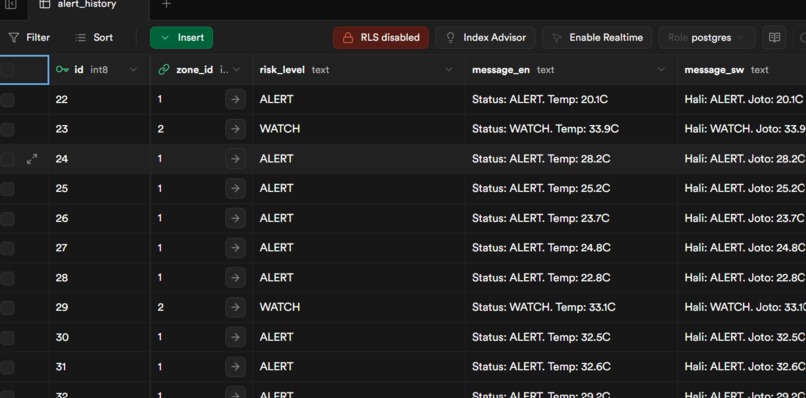The image size is (806, 398).
Task: Open the id column dropdown menu
Action: click(x=133, y=70)
